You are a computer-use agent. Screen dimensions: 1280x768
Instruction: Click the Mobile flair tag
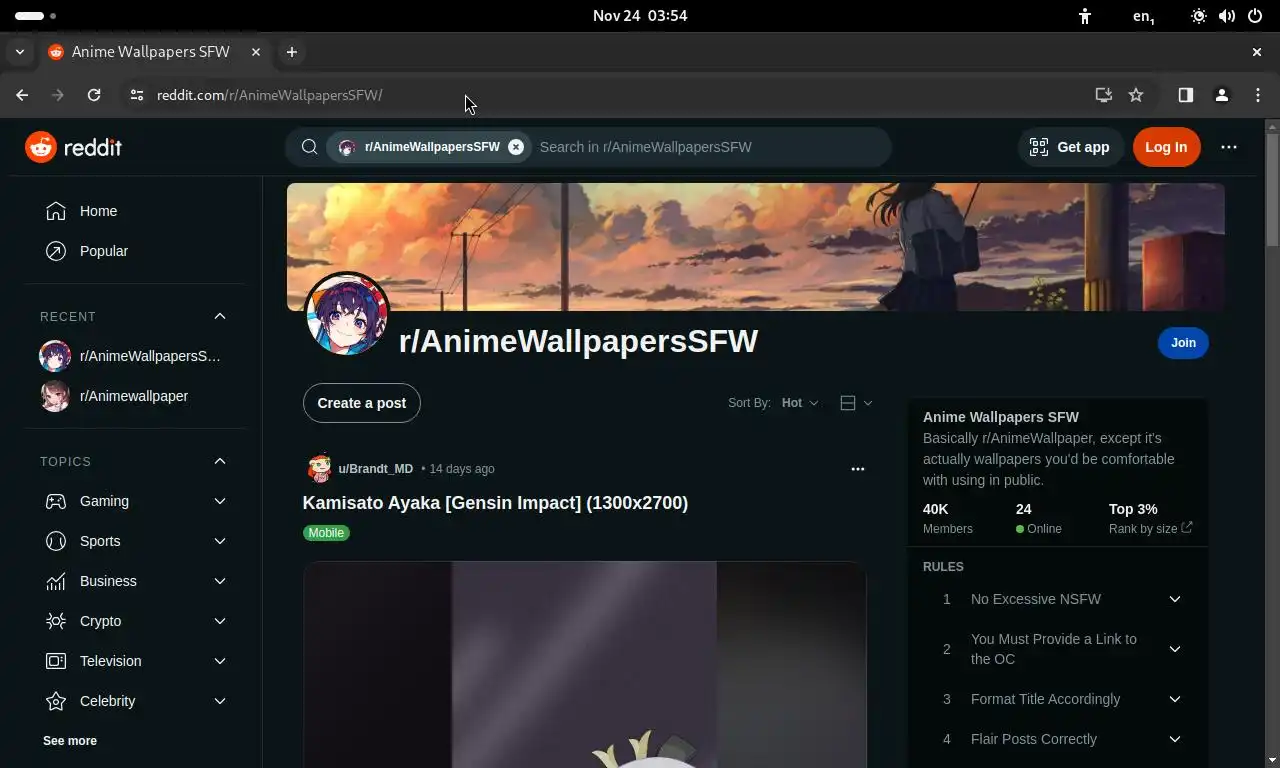point(326,533)
